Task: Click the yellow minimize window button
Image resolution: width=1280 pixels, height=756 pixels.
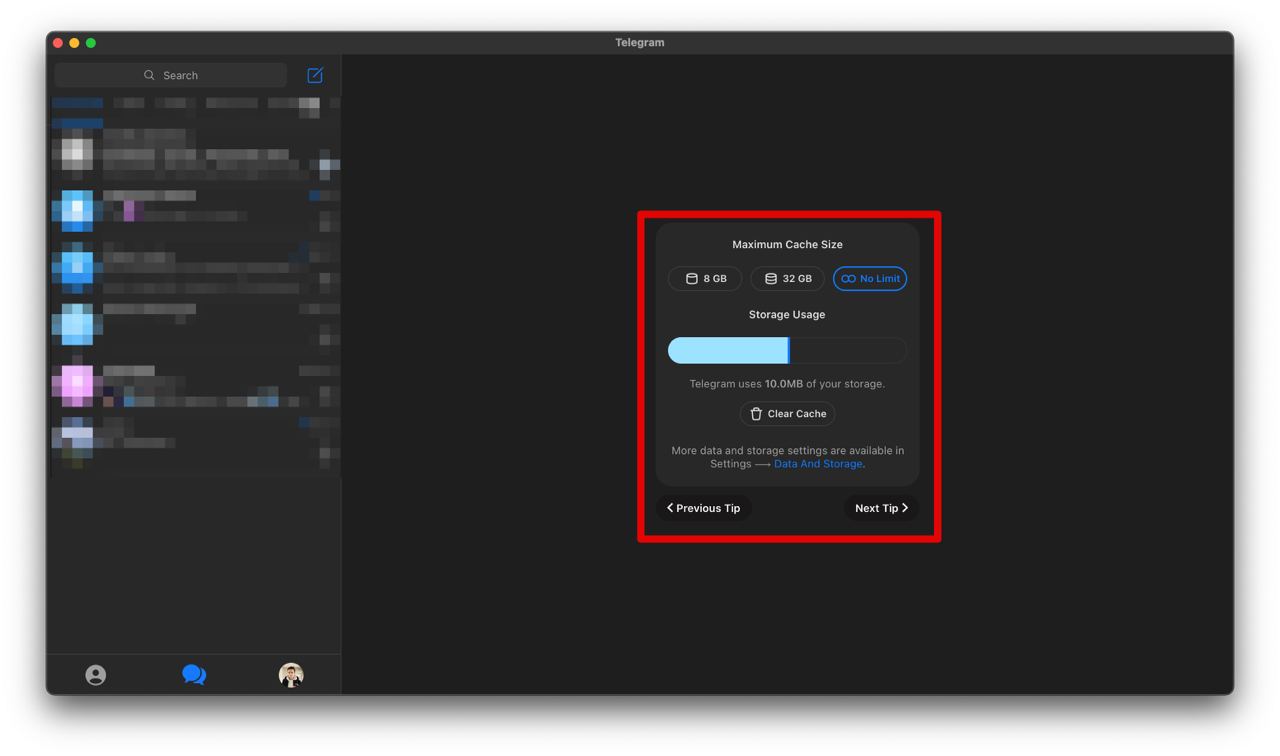Action: (74, 43)
